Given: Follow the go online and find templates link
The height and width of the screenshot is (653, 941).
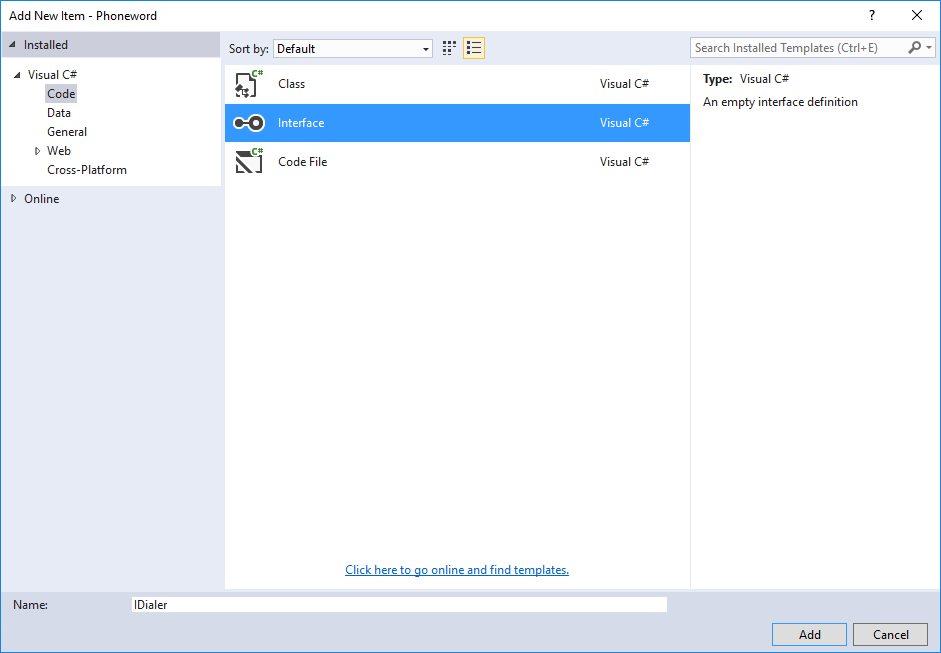Looking at the screenshot, I should [x=457, y=570].
